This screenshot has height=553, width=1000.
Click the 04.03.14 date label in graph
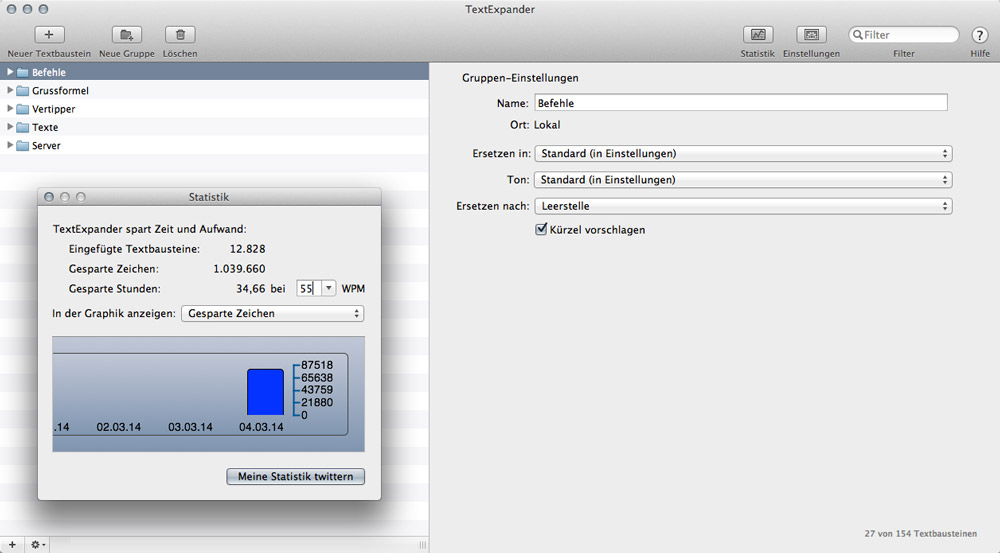click(261, 427)
